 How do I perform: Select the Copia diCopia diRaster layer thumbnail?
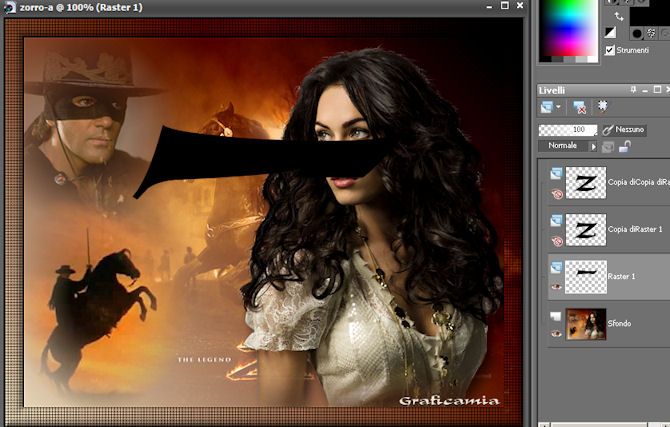(x=586, y=183)
